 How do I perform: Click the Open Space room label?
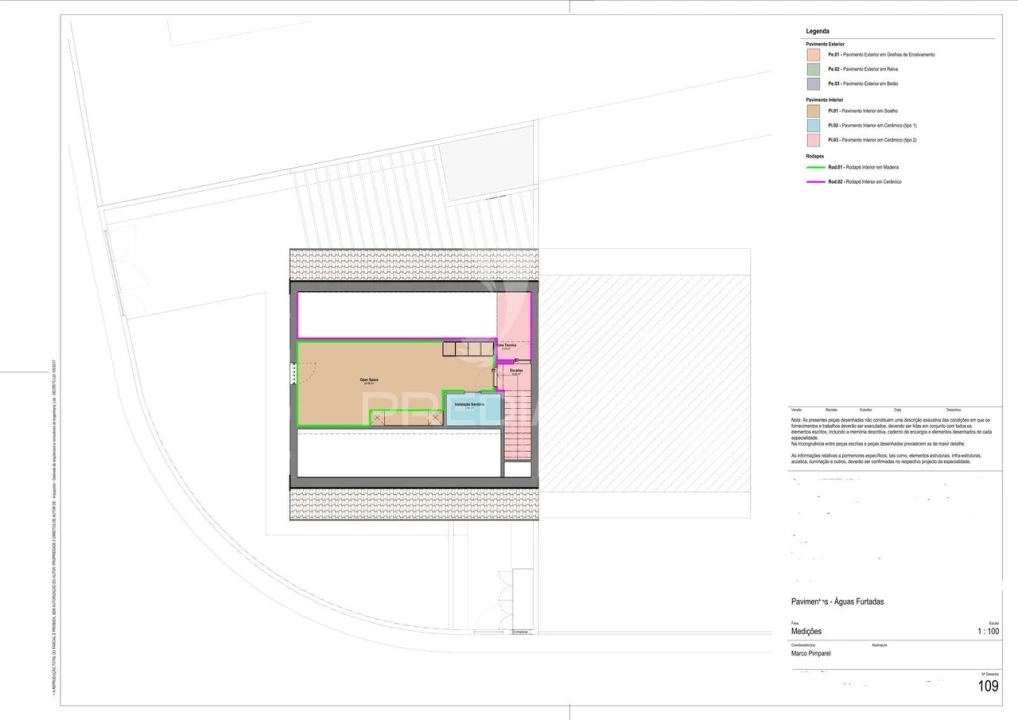coord(369,380)
